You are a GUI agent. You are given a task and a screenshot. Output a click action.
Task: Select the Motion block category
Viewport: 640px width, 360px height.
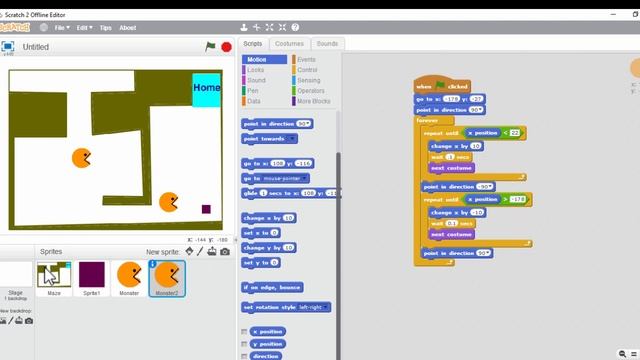coord(264,60)
